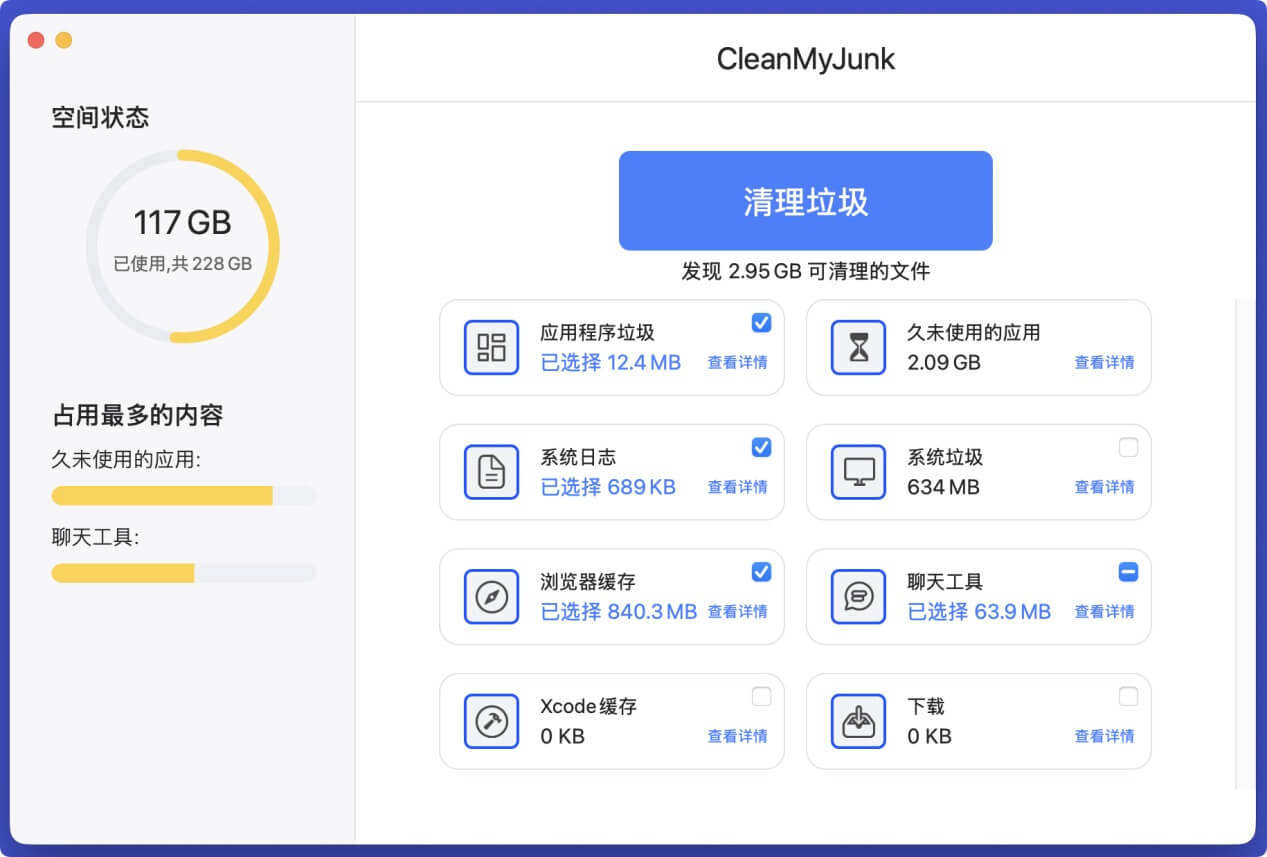Image resolution: width=1267 pixels, height=857 pixels.
Task: Click the 聊天工具 chat bubble icon
Action: click(x=858, y=597)
